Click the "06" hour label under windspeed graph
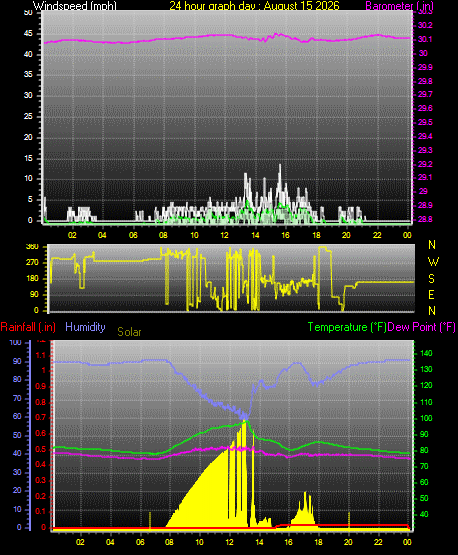 pyautogui.click(x=133, y=235)
